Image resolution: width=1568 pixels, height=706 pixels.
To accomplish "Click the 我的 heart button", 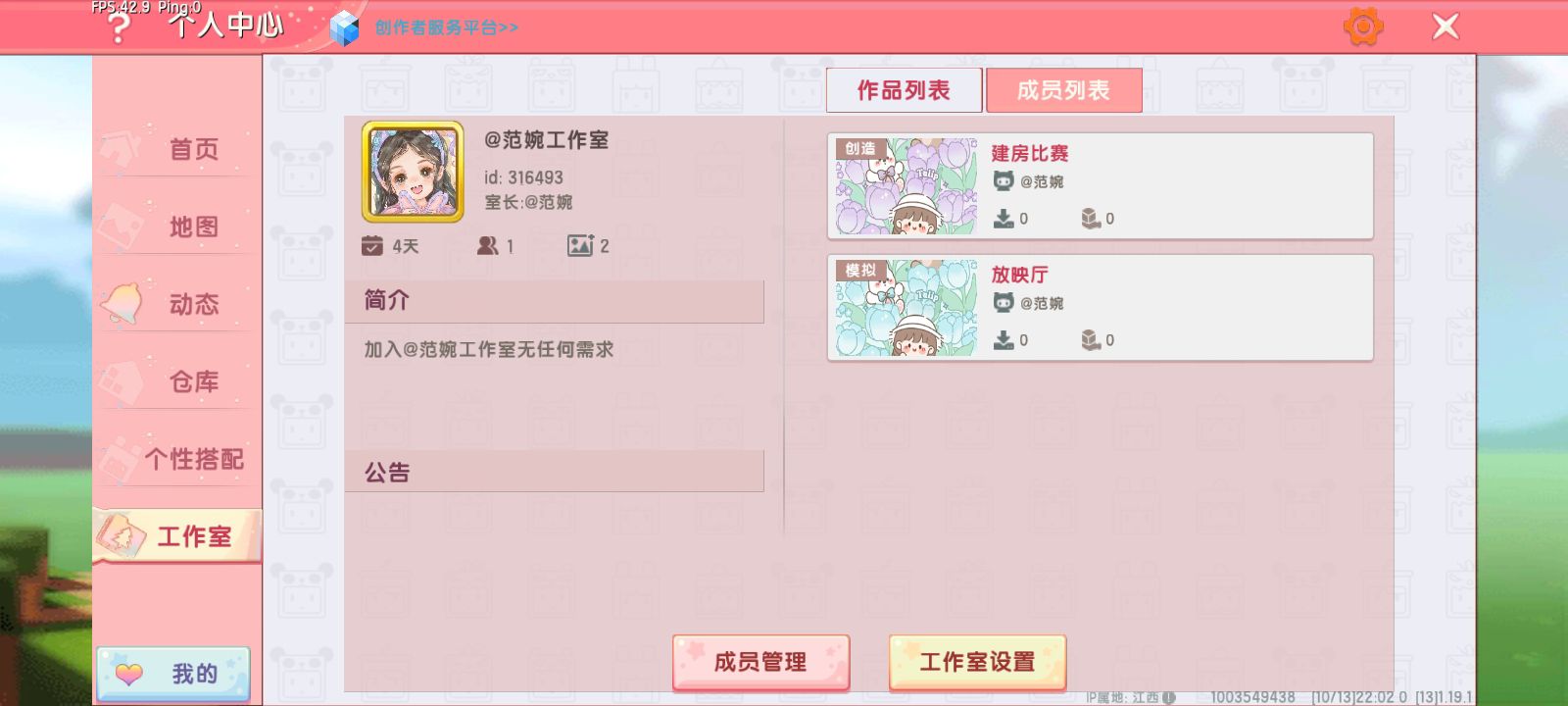I will coord(173,674).
